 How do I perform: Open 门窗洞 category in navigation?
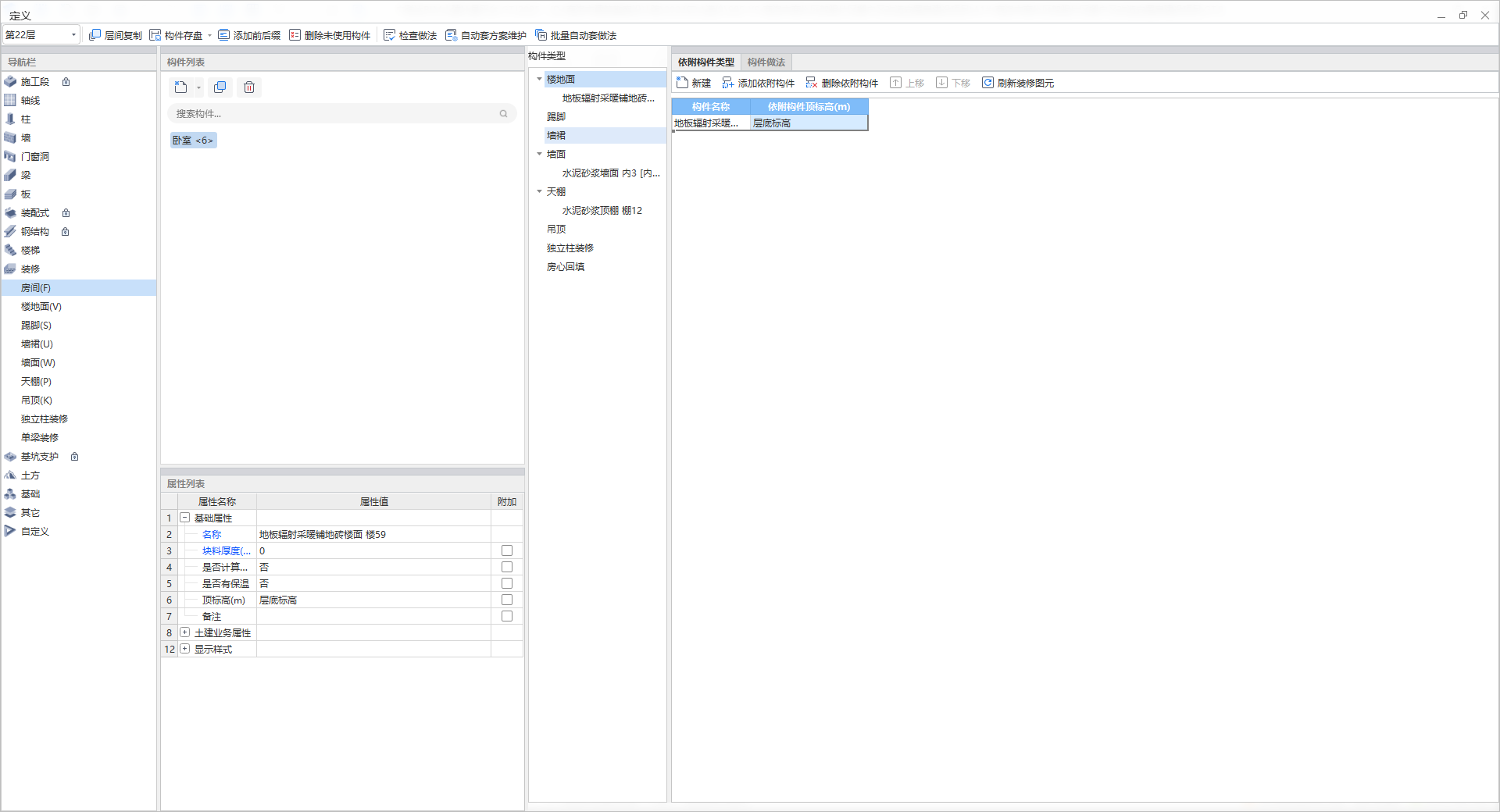35,157
